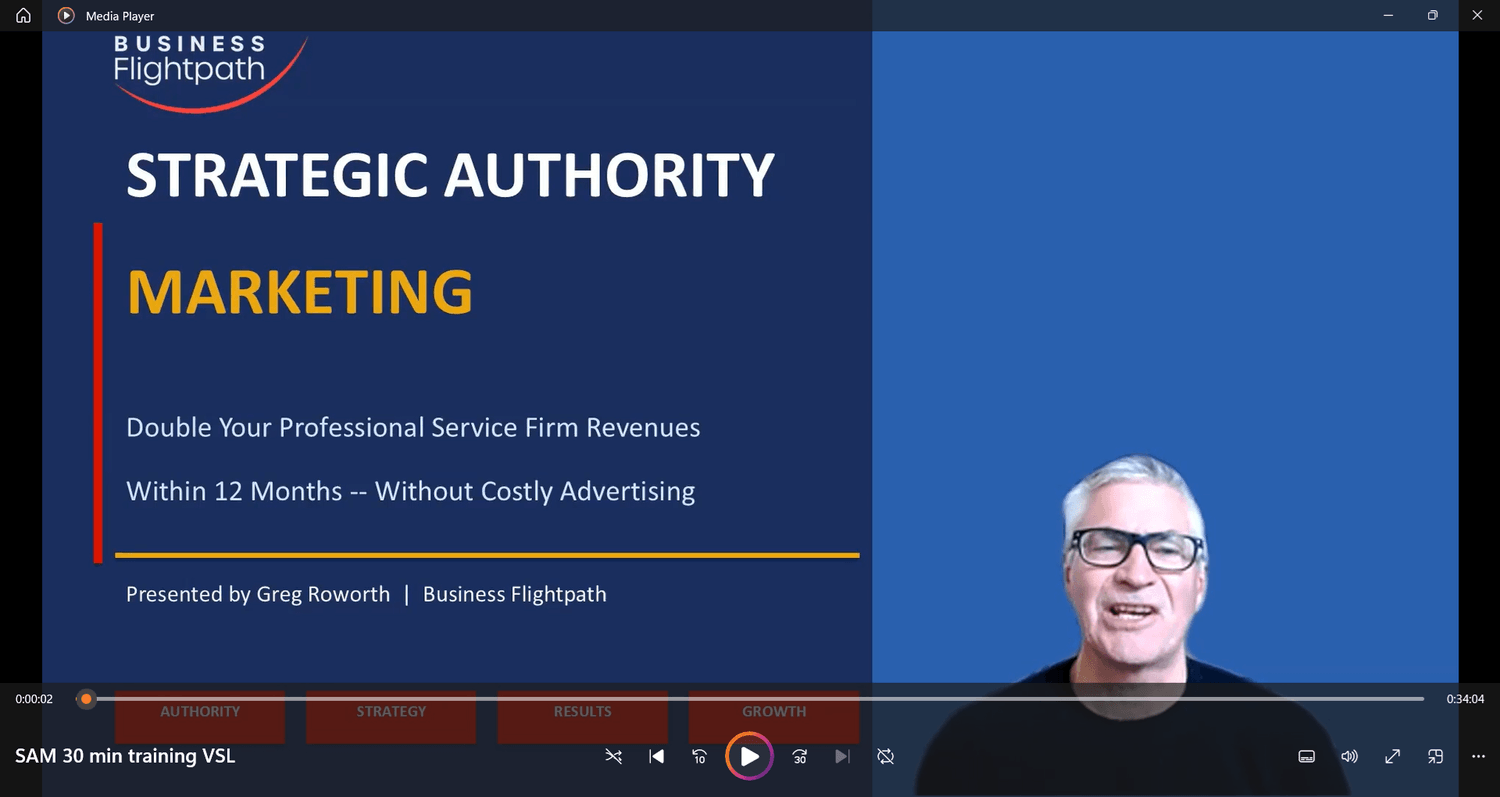Click the total duration 0:34:04 label
The width and height of the screenshot is (1500, 797).
[1465, 699]
